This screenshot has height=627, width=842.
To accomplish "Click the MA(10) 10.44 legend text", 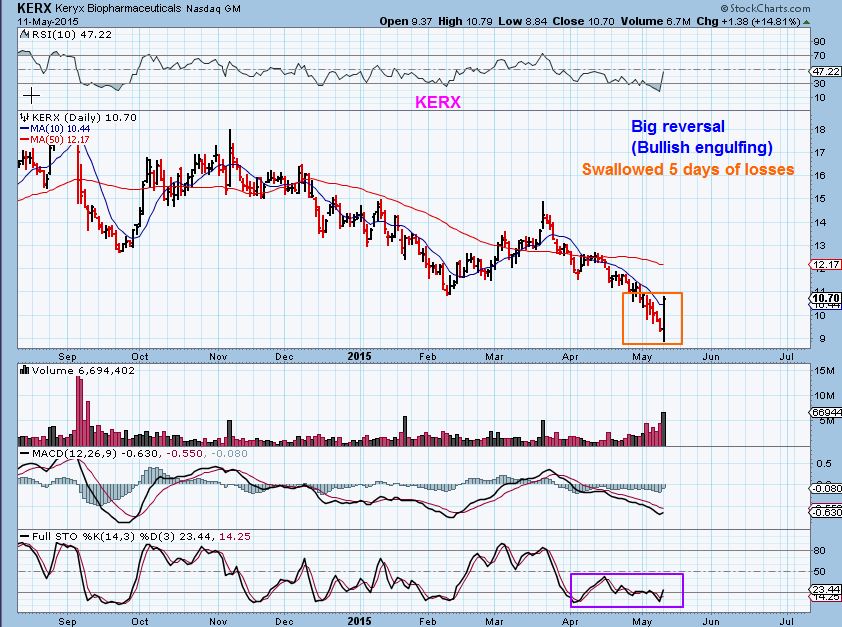I will point(60,129).
